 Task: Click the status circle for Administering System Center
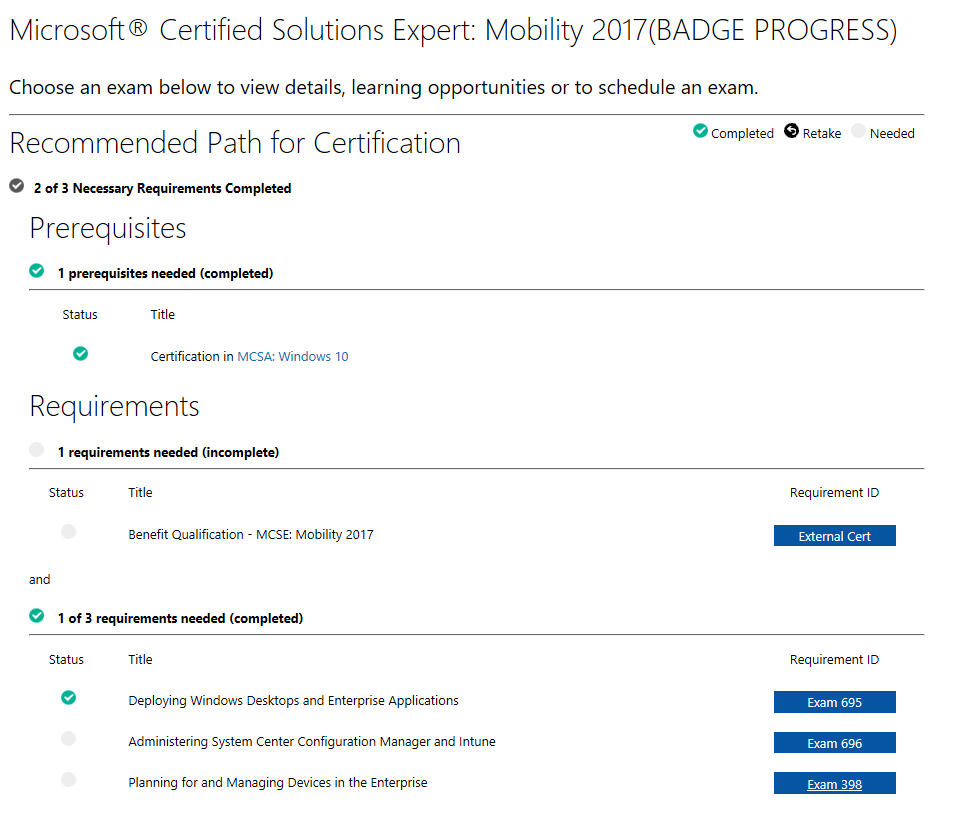69,738
